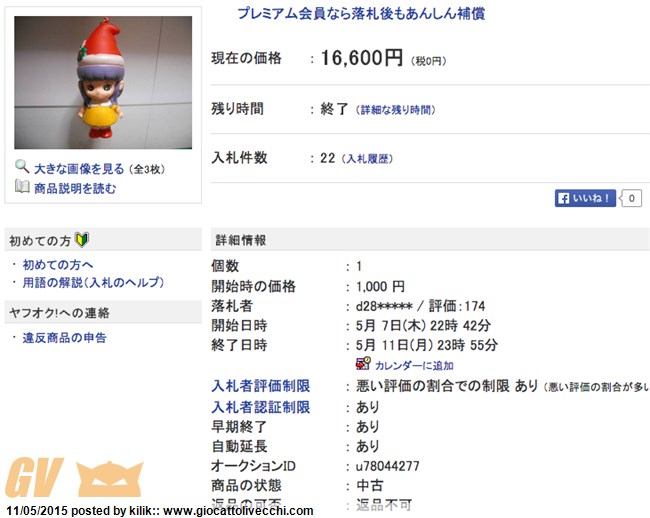
Task: Open the 入札者評価制限 link
Action: coord(260,386)
